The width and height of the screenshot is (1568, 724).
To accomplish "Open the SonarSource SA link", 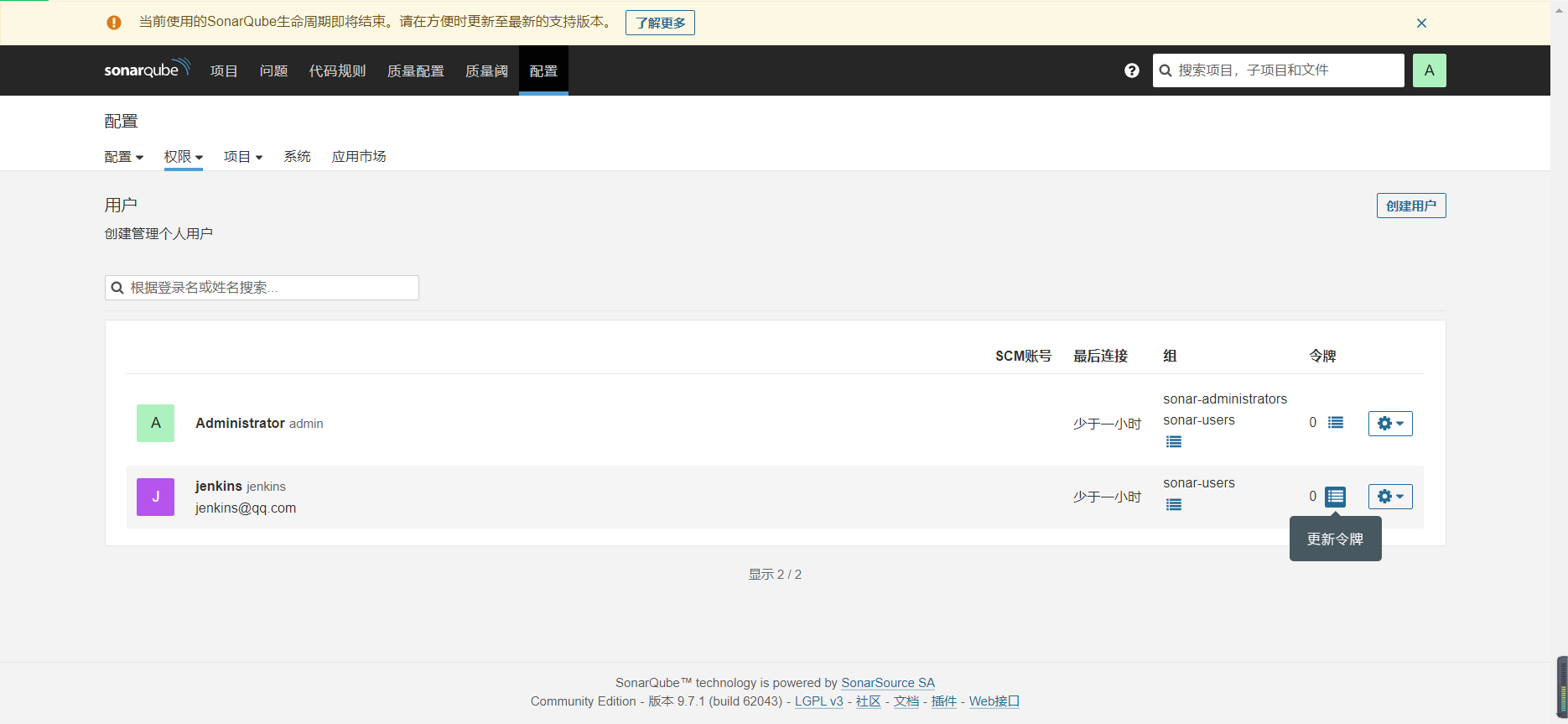I will click(888, 683).
